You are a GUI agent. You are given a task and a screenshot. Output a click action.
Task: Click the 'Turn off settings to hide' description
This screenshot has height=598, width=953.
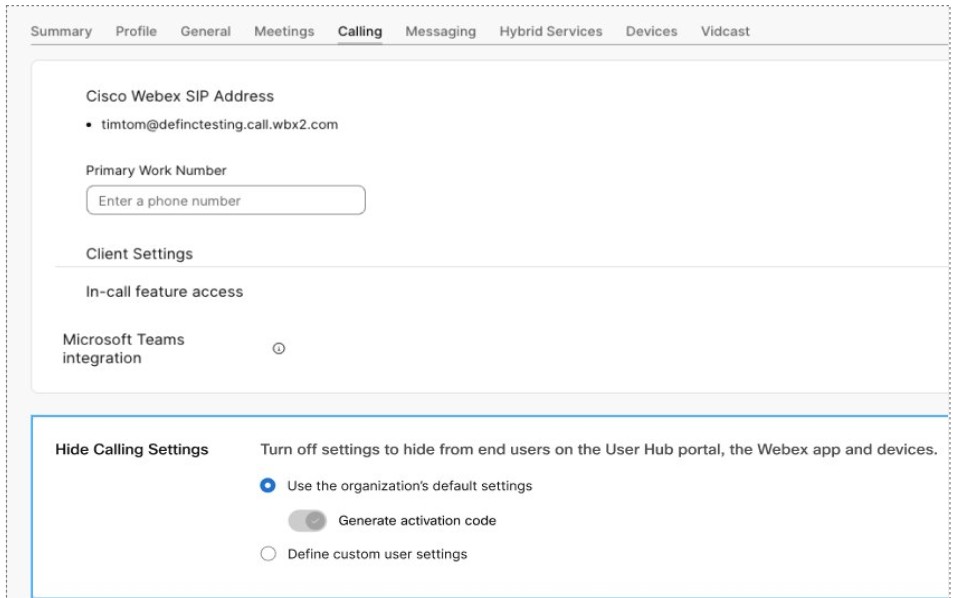coord(599,449)
